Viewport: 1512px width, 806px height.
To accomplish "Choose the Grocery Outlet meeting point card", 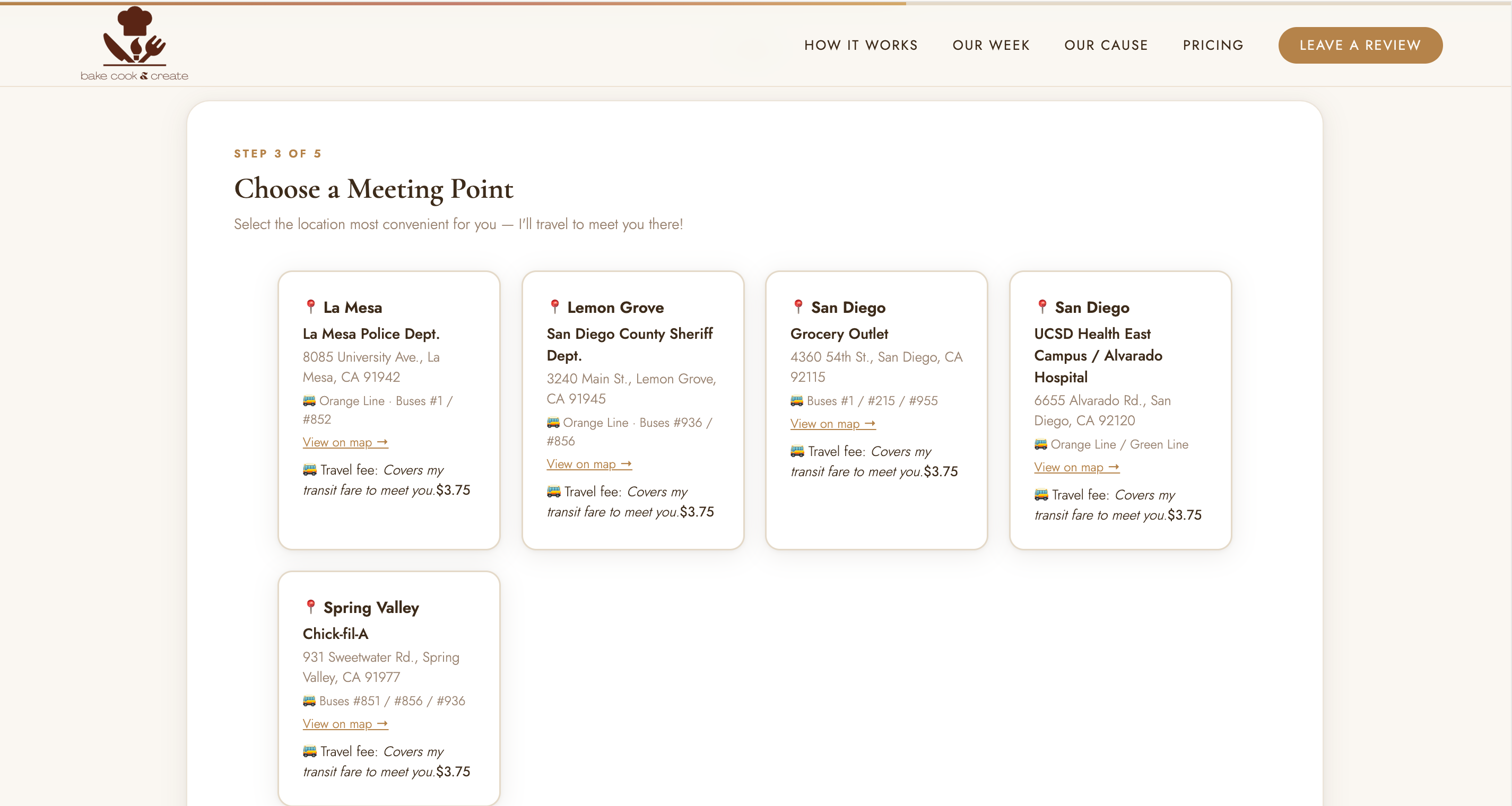I will 876,410.
